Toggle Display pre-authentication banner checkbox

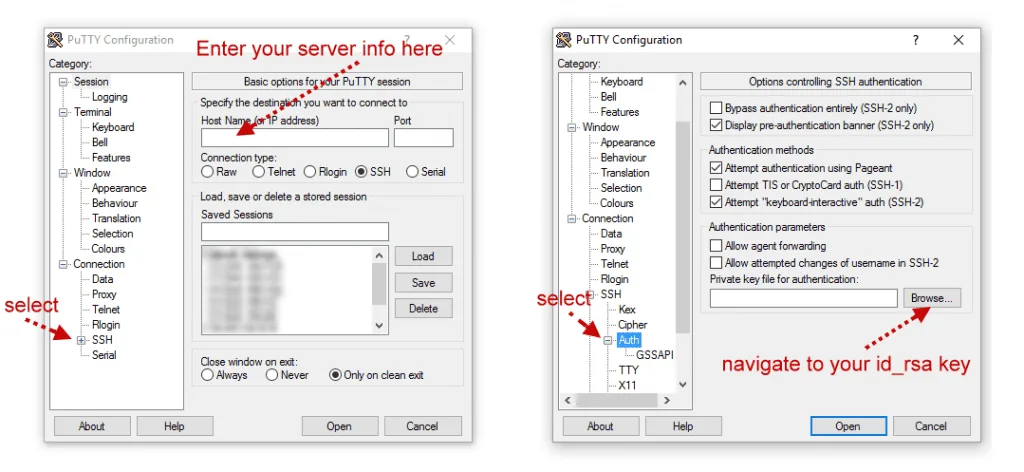tap(716, 125)
